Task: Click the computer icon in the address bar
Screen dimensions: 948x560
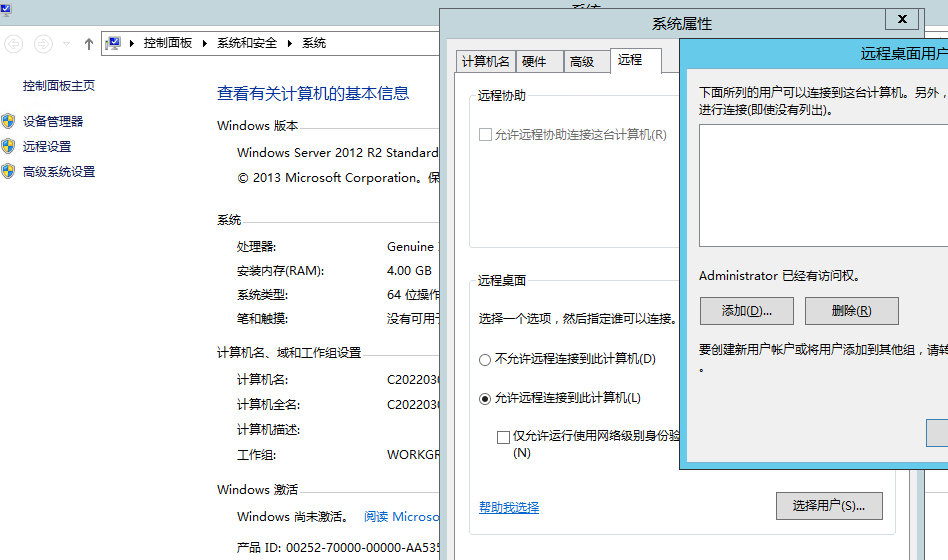Action: tap(113, 44)
